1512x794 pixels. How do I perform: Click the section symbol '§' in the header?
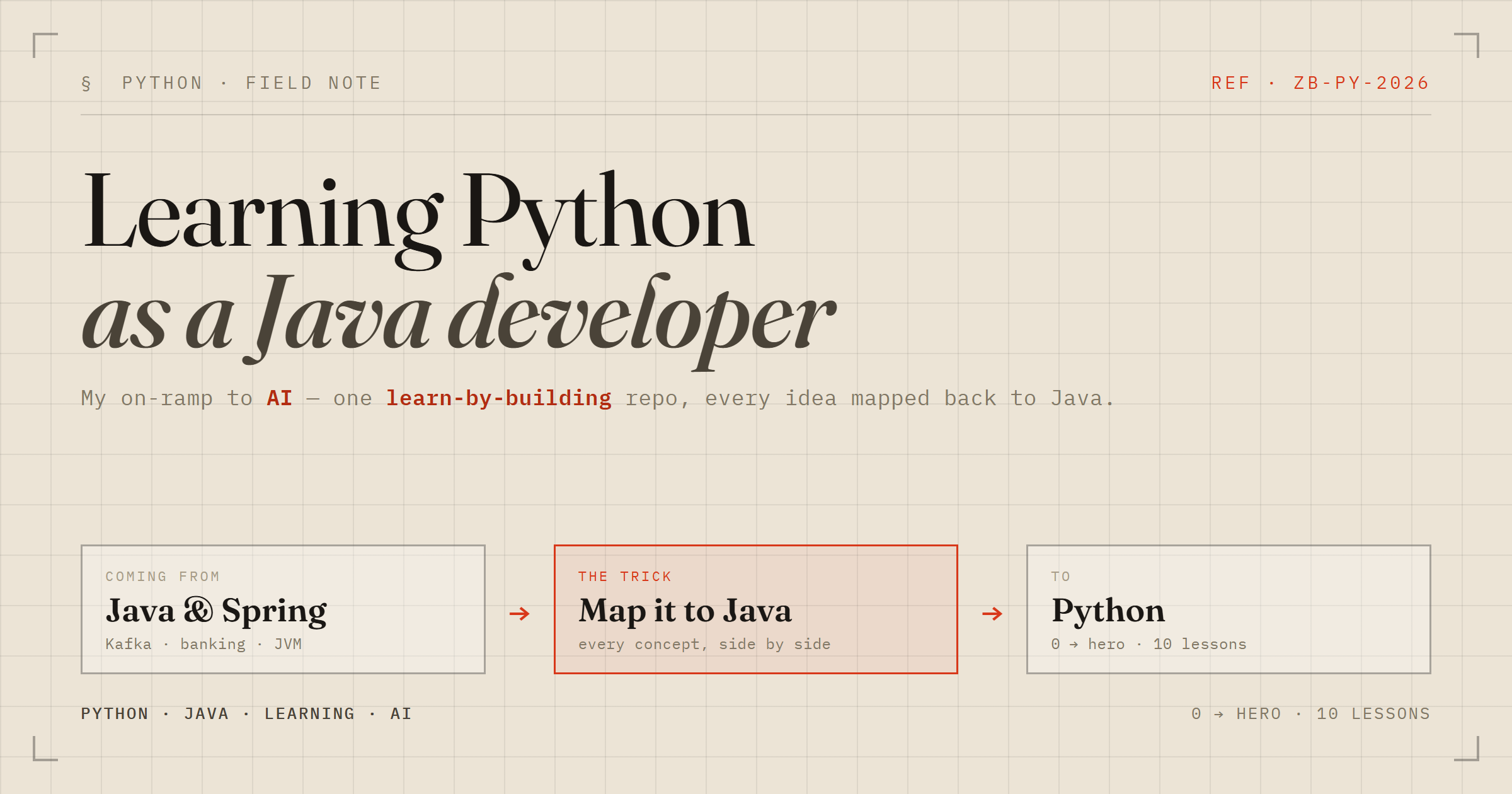86,83
